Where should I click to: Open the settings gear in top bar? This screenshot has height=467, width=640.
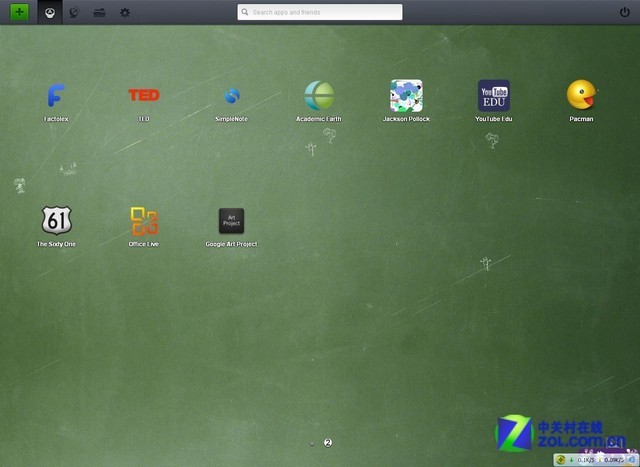(125, 12)
